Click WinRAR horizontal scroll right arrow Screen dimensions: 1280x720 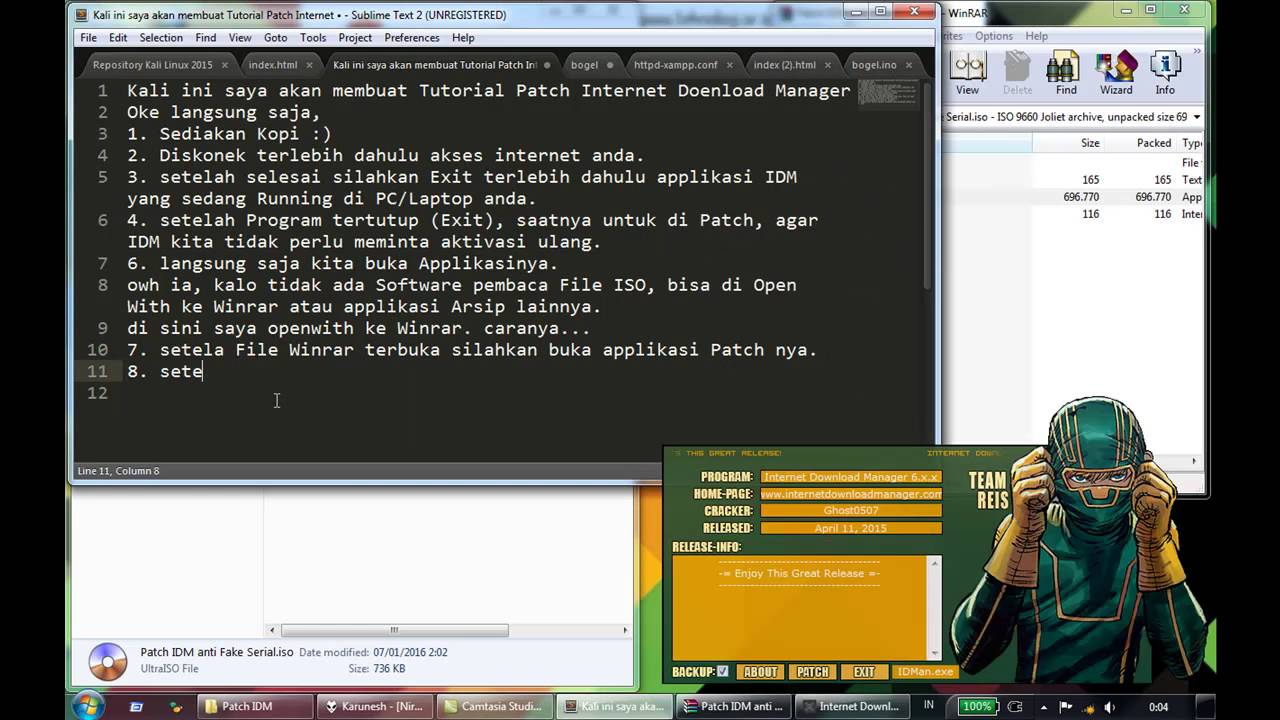coord(1195,461)
